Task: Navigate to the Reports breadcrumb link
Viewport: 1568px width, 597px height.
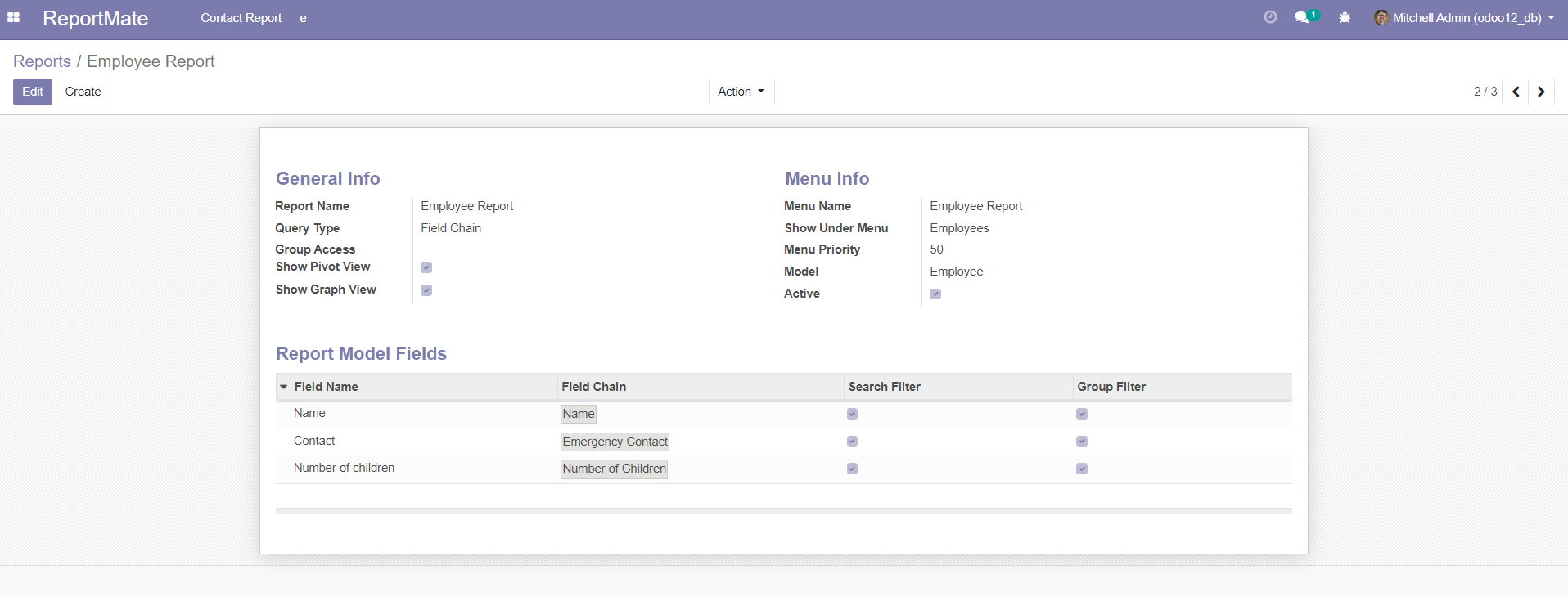Action: (x=42, y=61)
